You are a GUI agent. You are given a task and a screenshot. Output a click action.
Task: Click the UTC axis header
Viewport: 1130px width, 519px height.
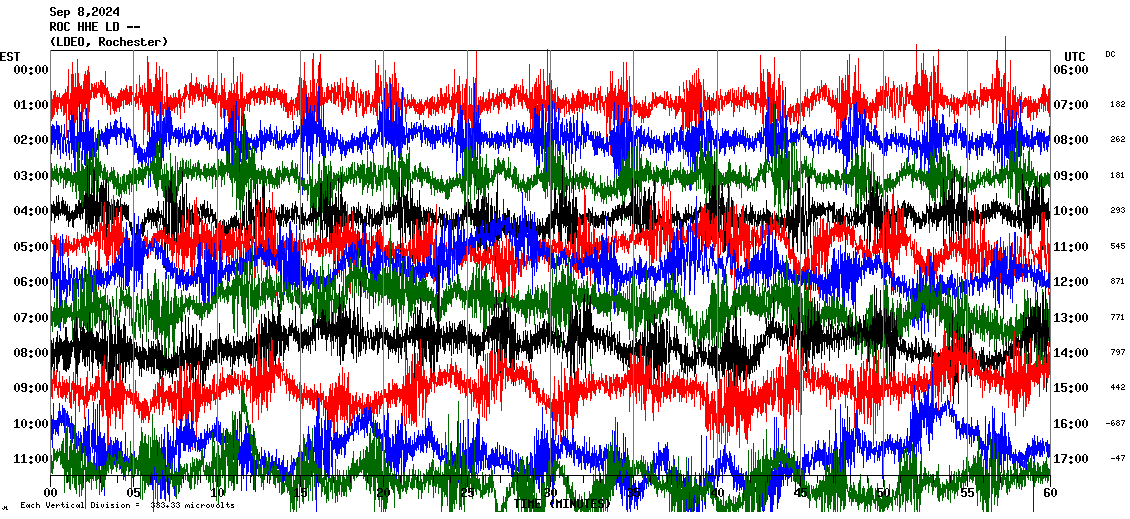point(1074,56)
